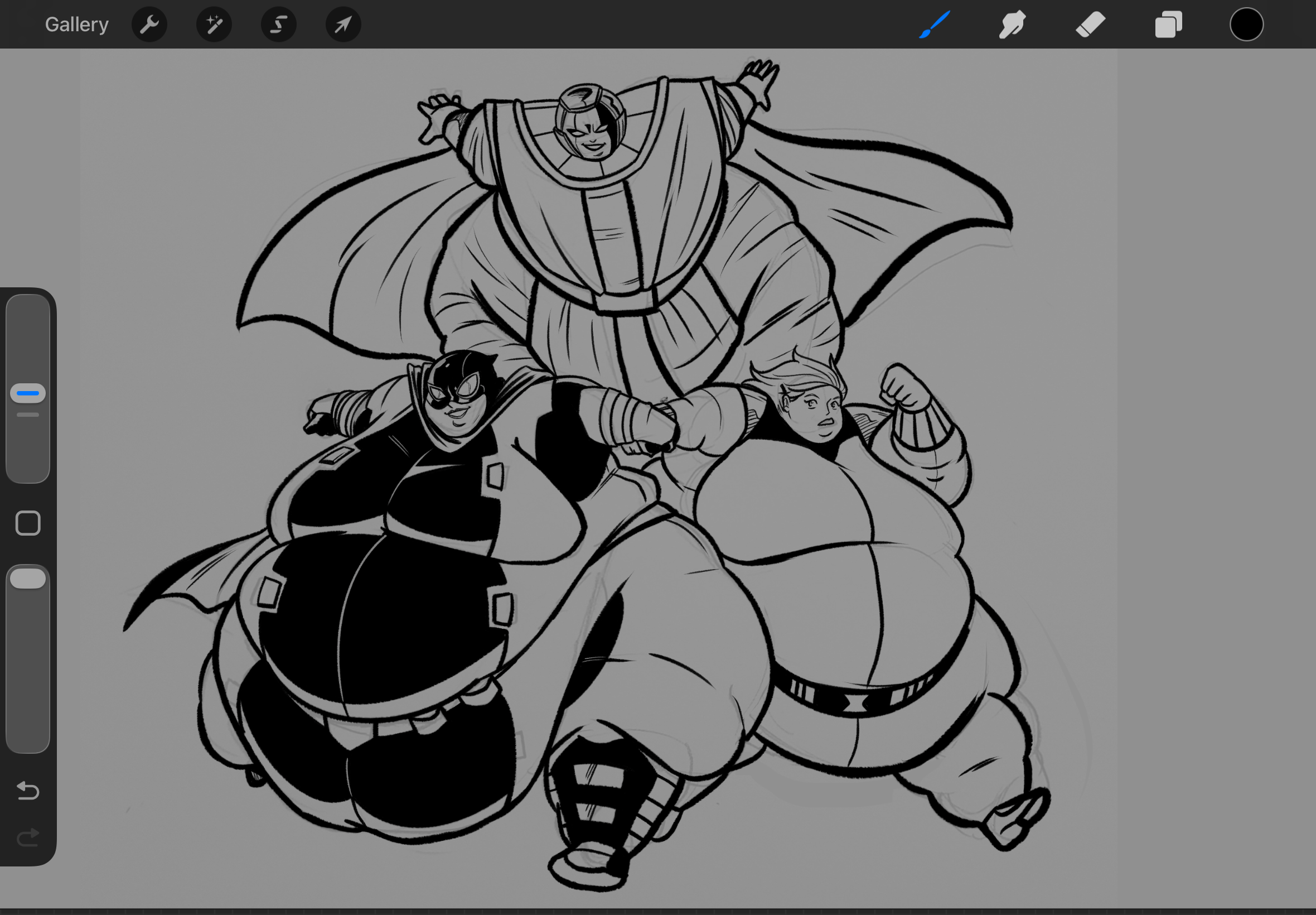The width and height of the screenshot is (1316, 915).
Task: Activate the Transform arrow tool
Action: (343, 25)
